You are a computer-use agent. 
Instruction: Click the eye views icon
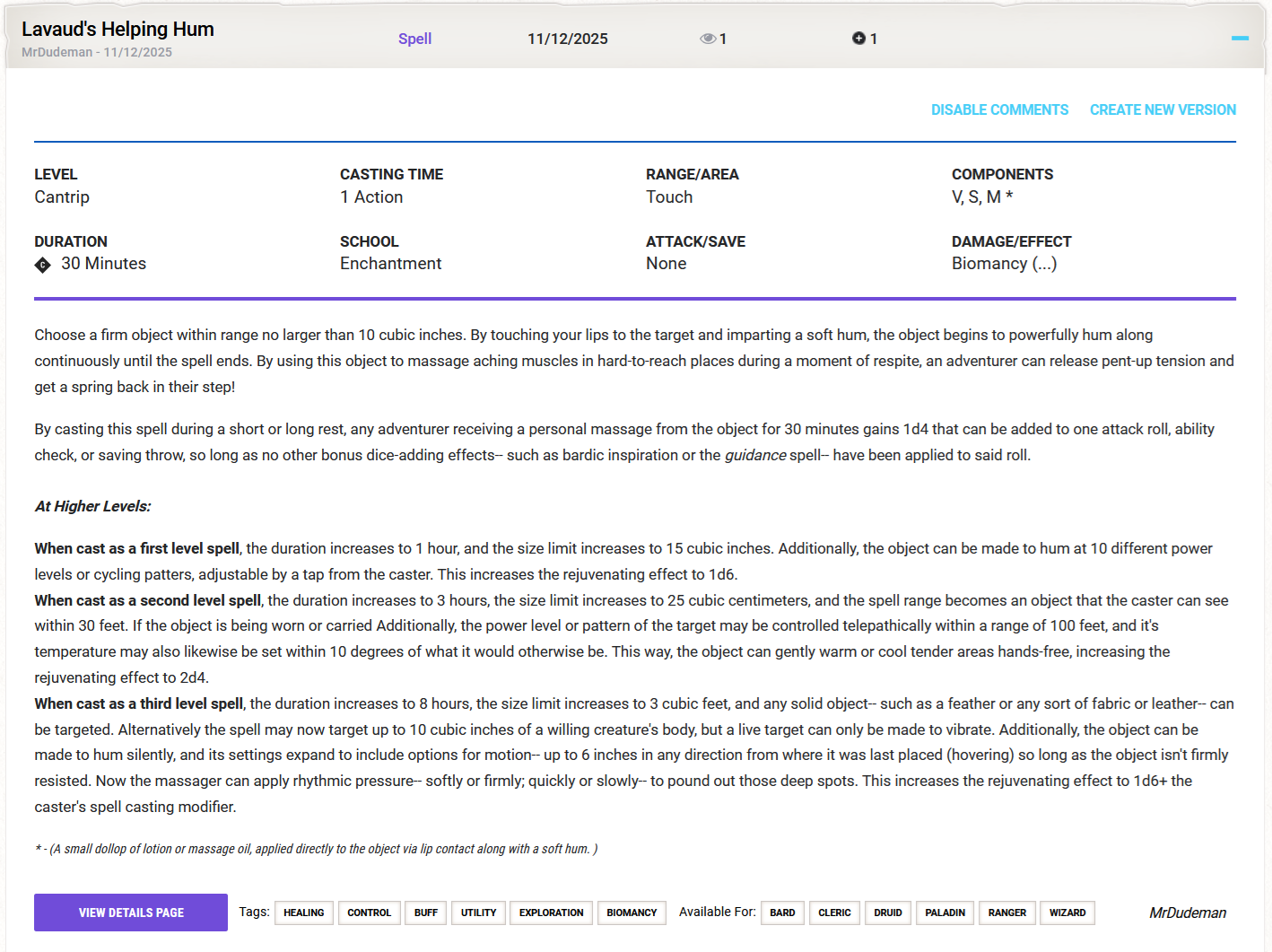tap(707, 39)
